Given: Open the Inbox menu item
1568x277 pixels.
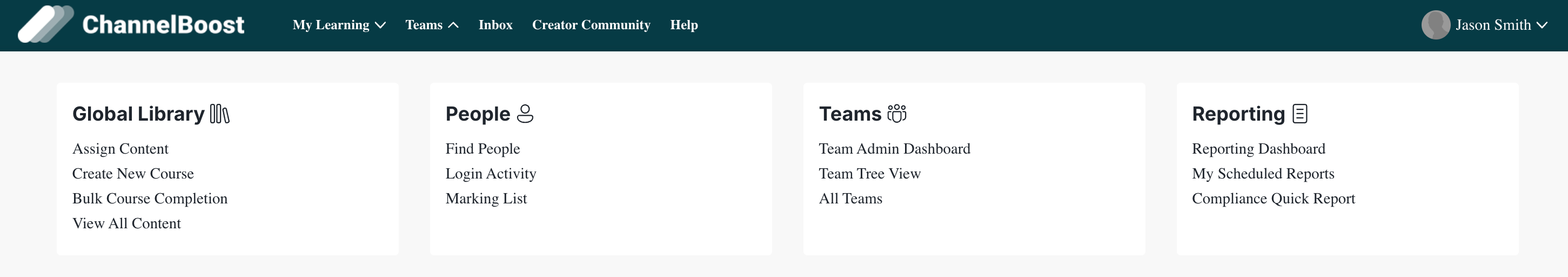Looking at the screenshot, I should click(x=495, y=25).
